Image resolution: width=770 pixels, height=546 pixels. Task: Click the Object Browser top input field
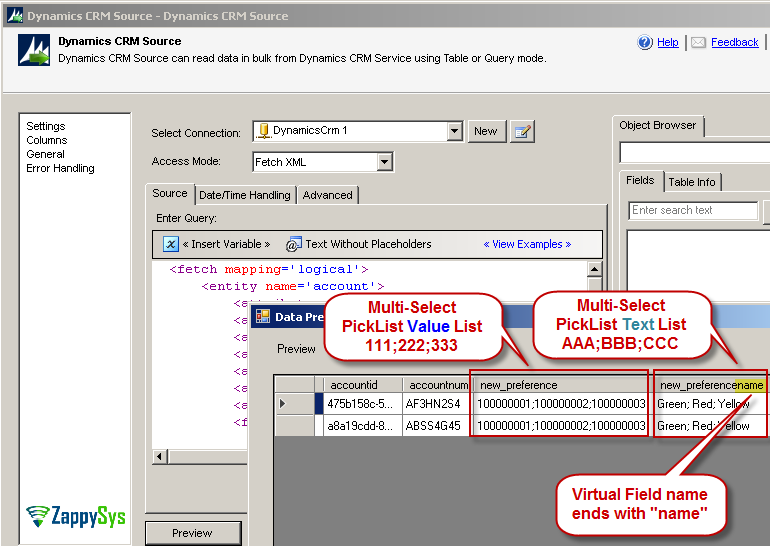pyautogui.click(x=694, y=152)
